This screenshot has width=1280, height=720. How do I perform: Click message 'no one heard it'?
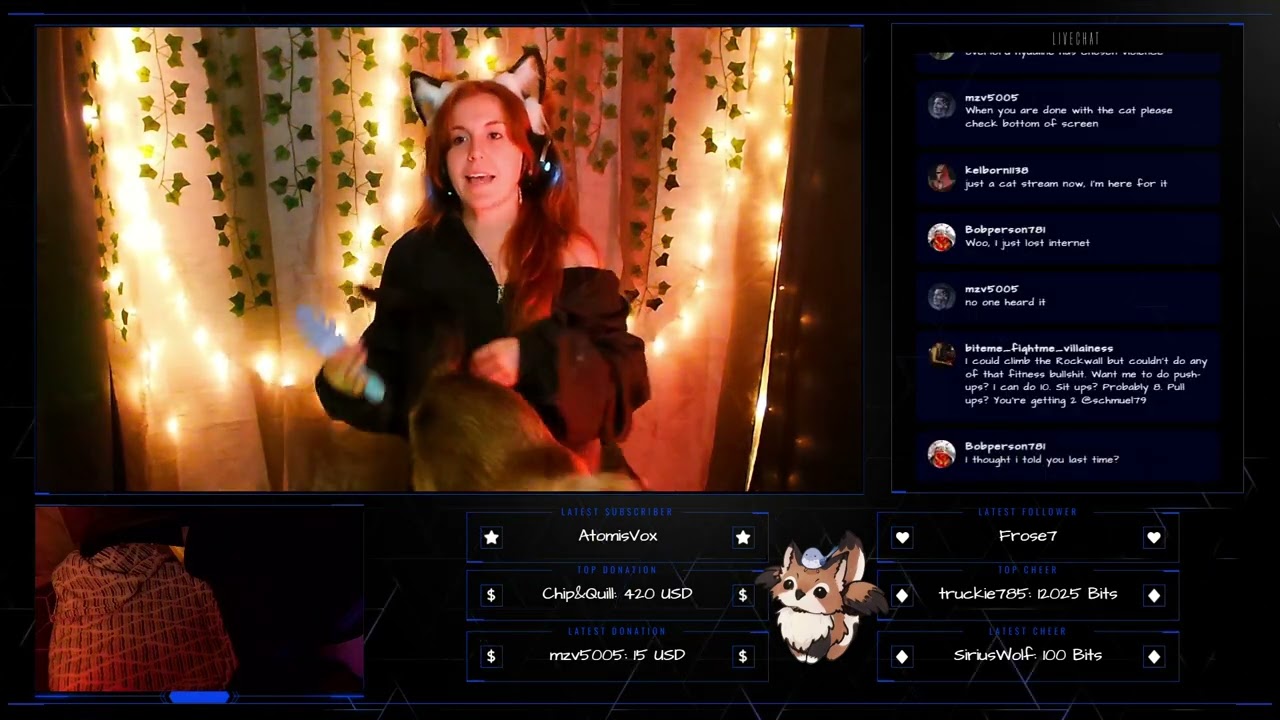(x=1005, y=302)
